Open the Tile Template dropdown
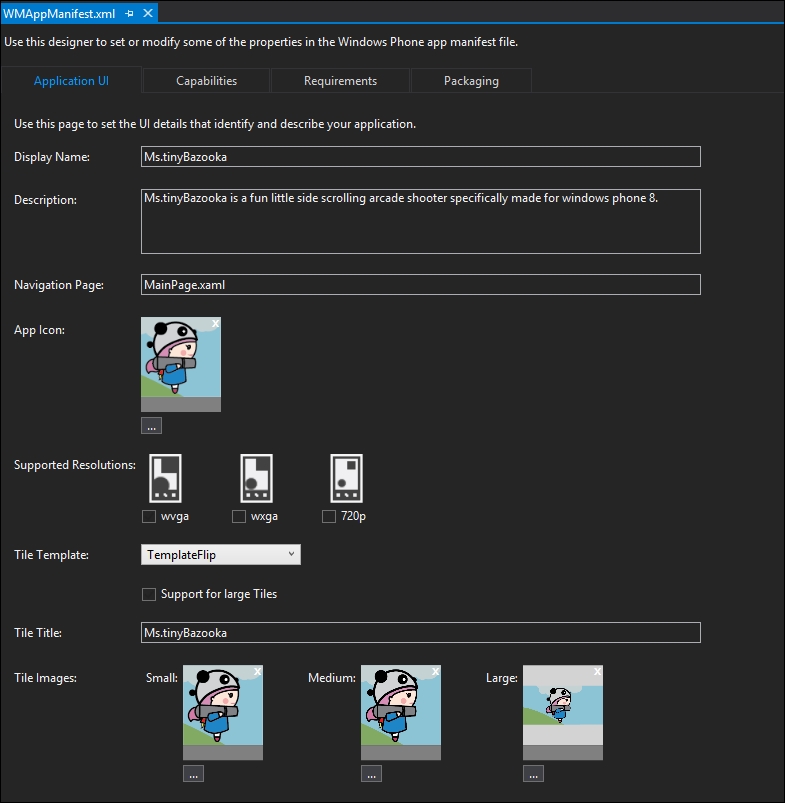785x803 pixels. [221, 555]
